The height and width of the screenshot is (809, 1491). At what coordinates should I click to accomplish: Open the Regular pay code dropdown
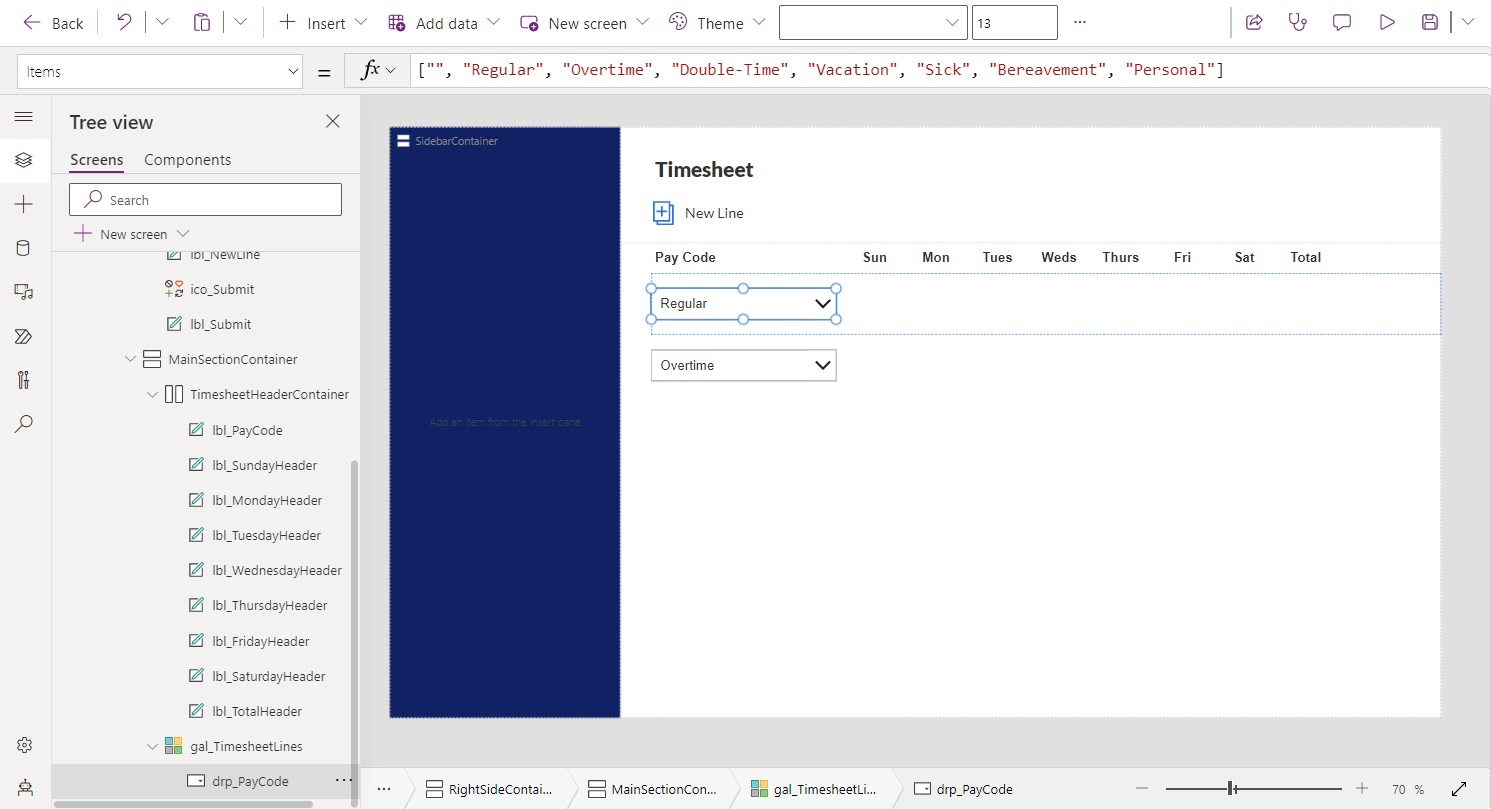click(x=823, y=303)
